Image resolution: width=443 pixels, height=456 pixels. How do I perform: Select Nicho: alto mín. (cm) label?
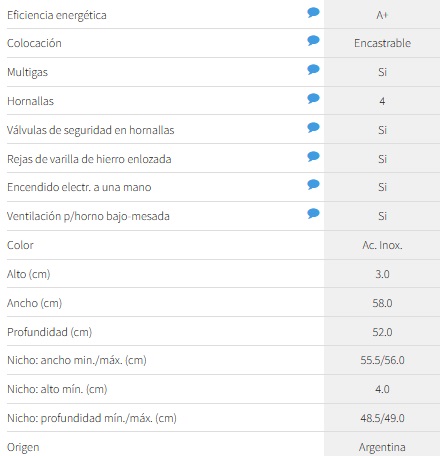pos(57,389)
